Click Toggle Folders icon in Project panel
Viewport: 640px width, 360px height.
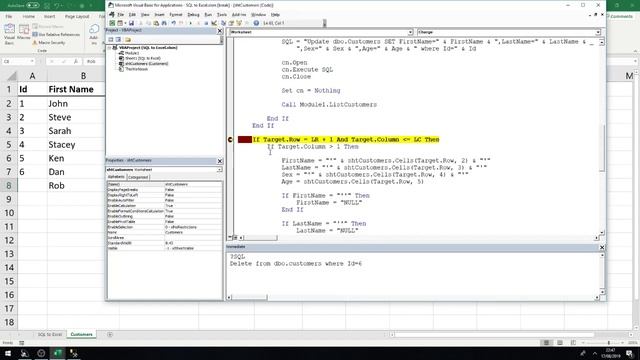[x=128, y=40]
